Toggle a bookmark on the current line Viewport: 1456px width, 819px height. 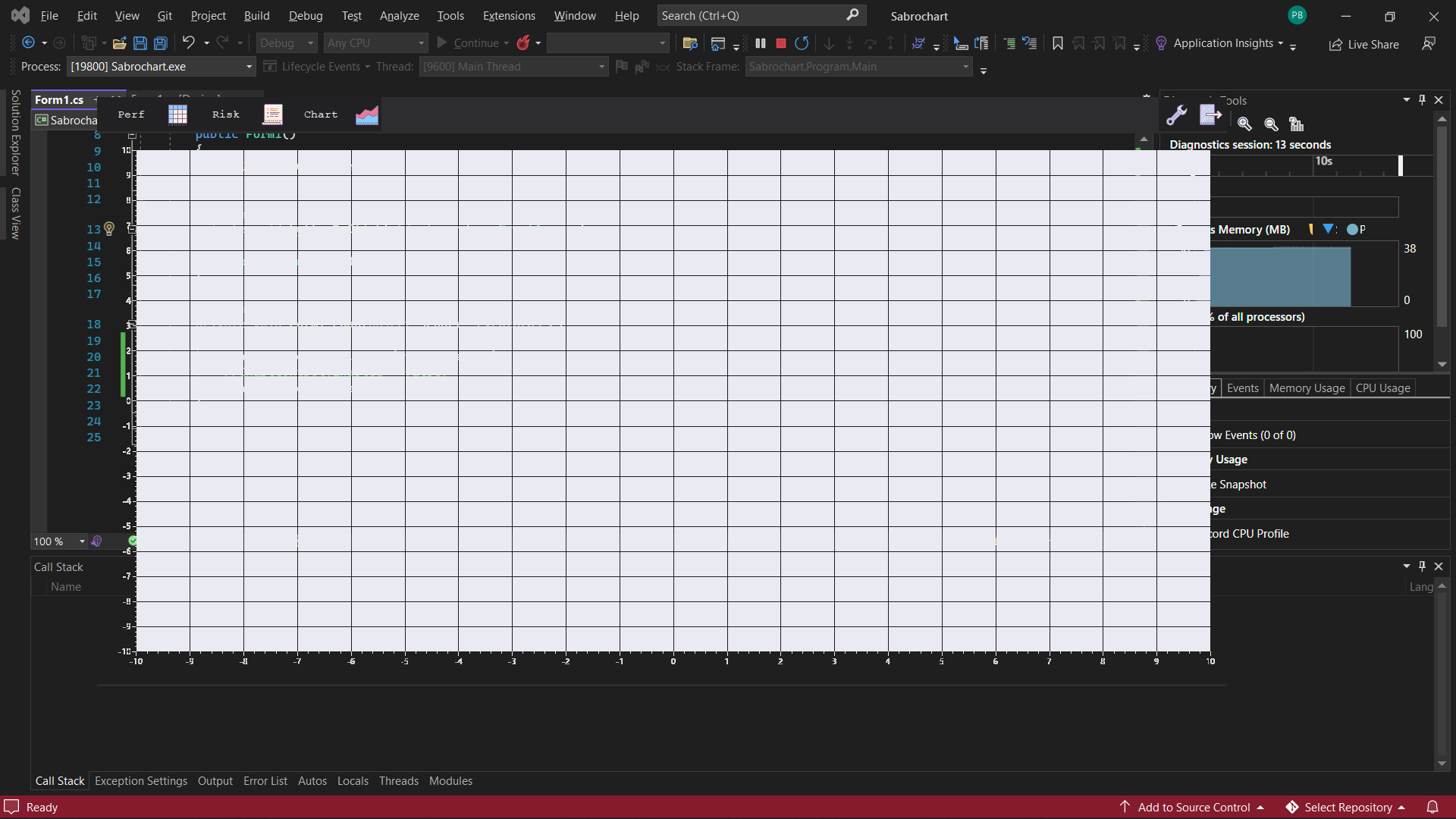pyautogui.click(x=1058, y=43)
